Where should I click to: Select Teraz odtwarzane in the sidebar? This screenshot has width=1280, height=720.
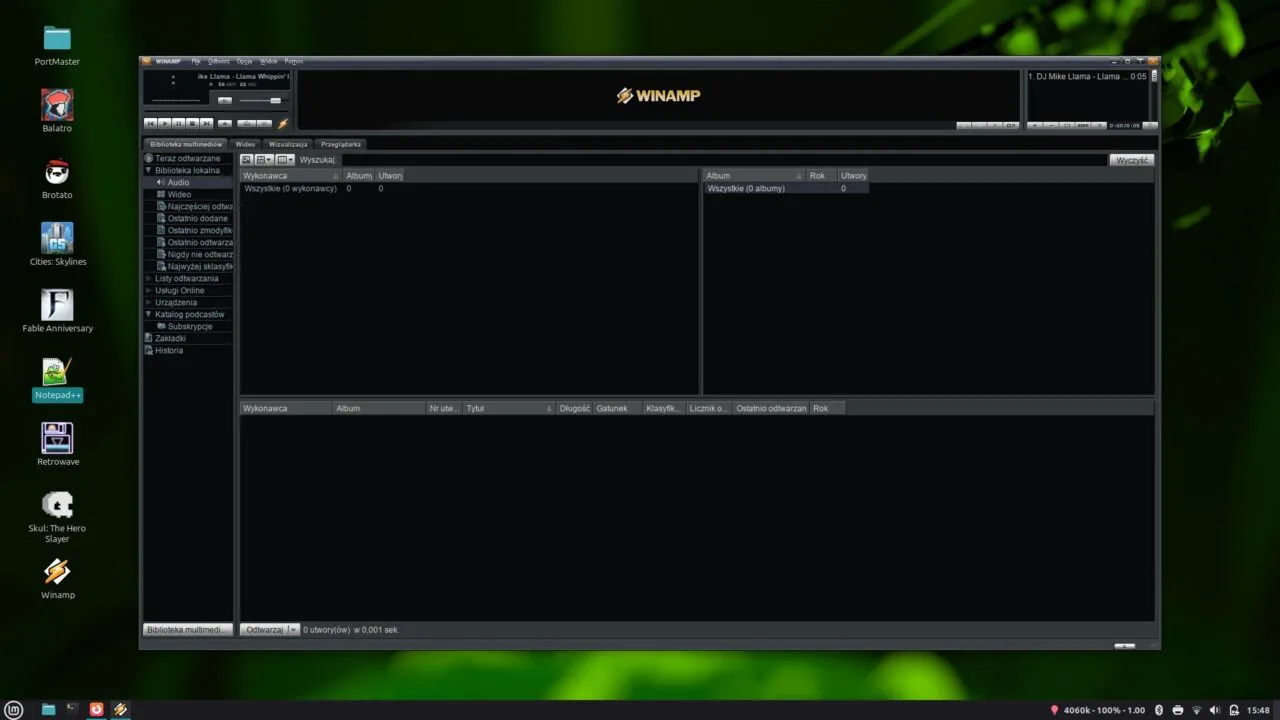[187, 158]
